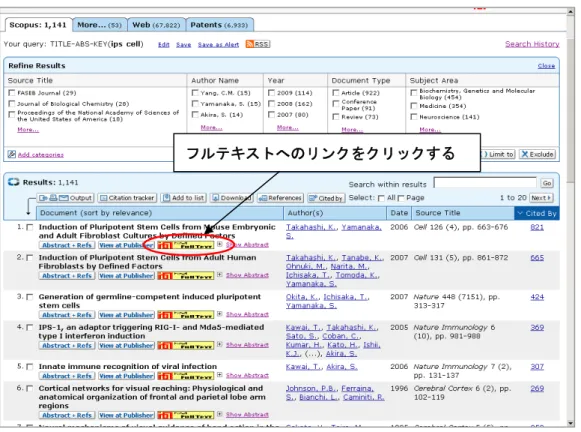Click Go button for search within results
The image size is (581, 432).
[547, 183]
